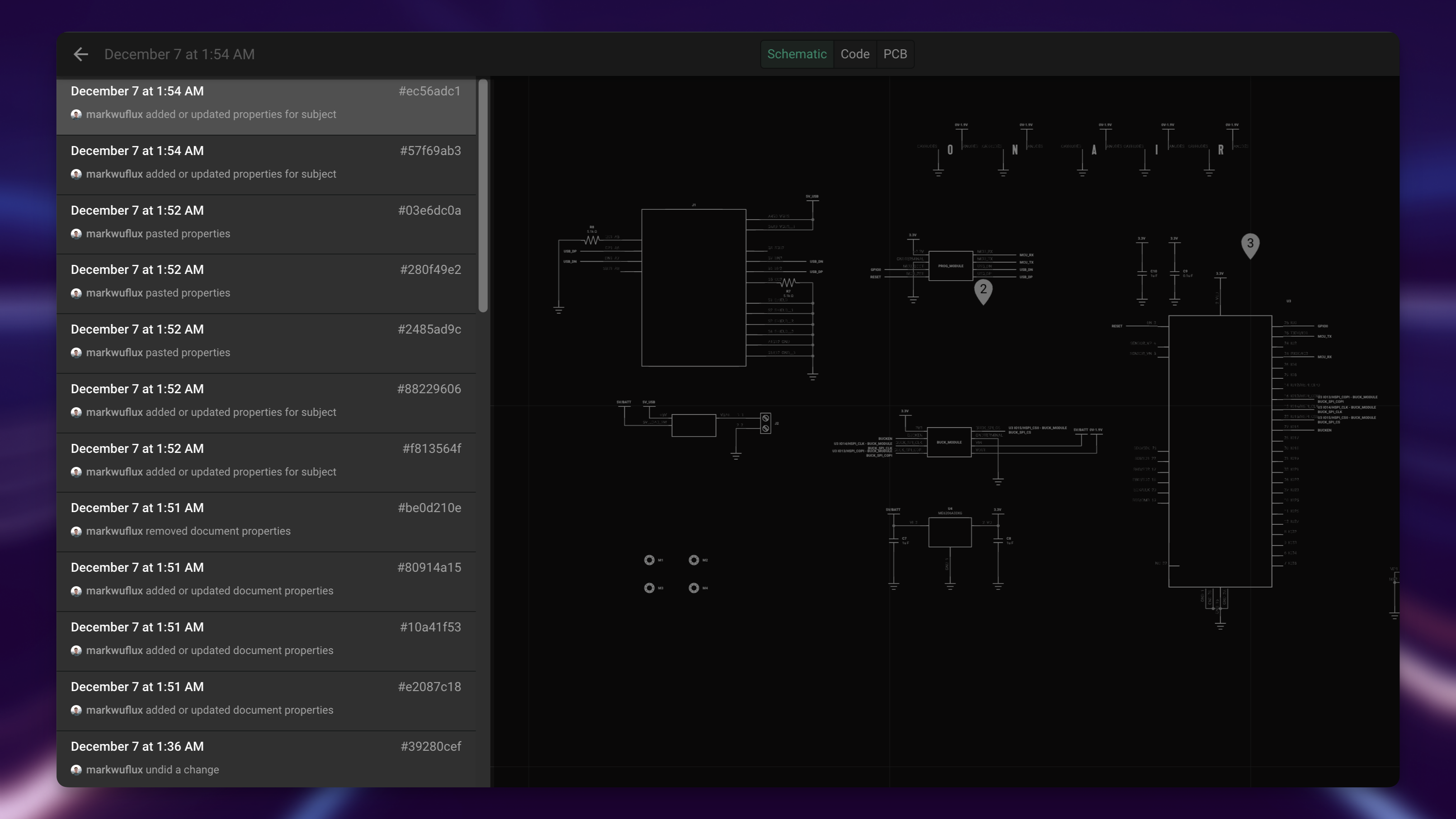This screenshot has height=819, width=1456.
Task: Click the BUCK_MODULE block in schematic
Action: tap(949, 442)
